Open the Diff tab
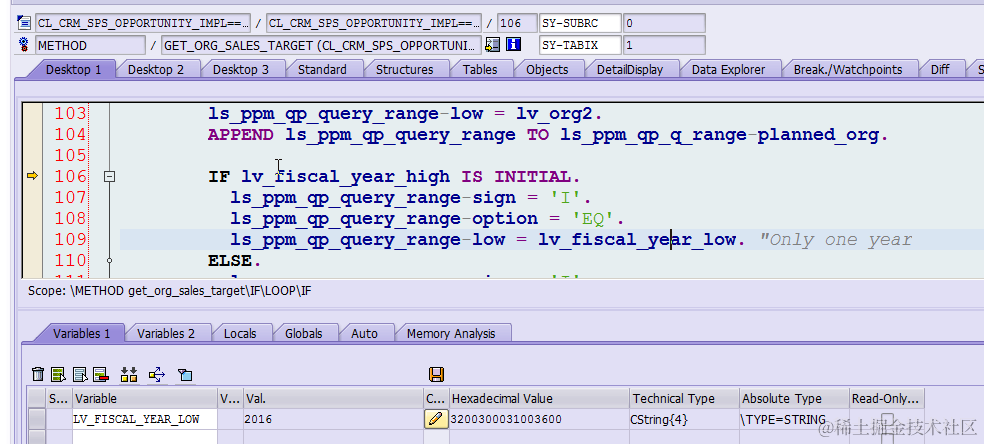The width and height of the screenshot is (984, 444). tap(939, 70)
